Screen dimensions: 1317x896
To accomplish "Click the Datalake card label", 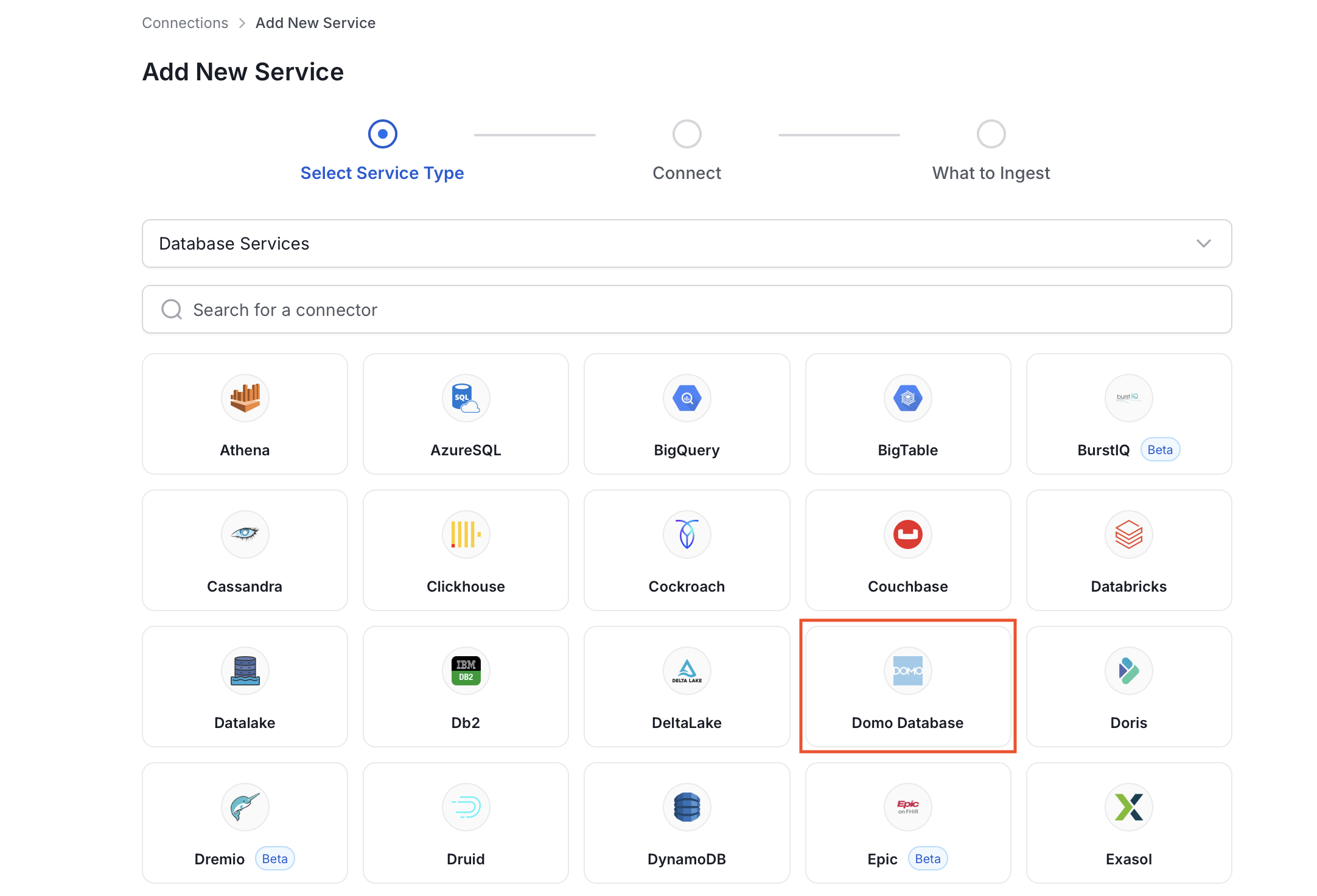I will tap(245, 723).
